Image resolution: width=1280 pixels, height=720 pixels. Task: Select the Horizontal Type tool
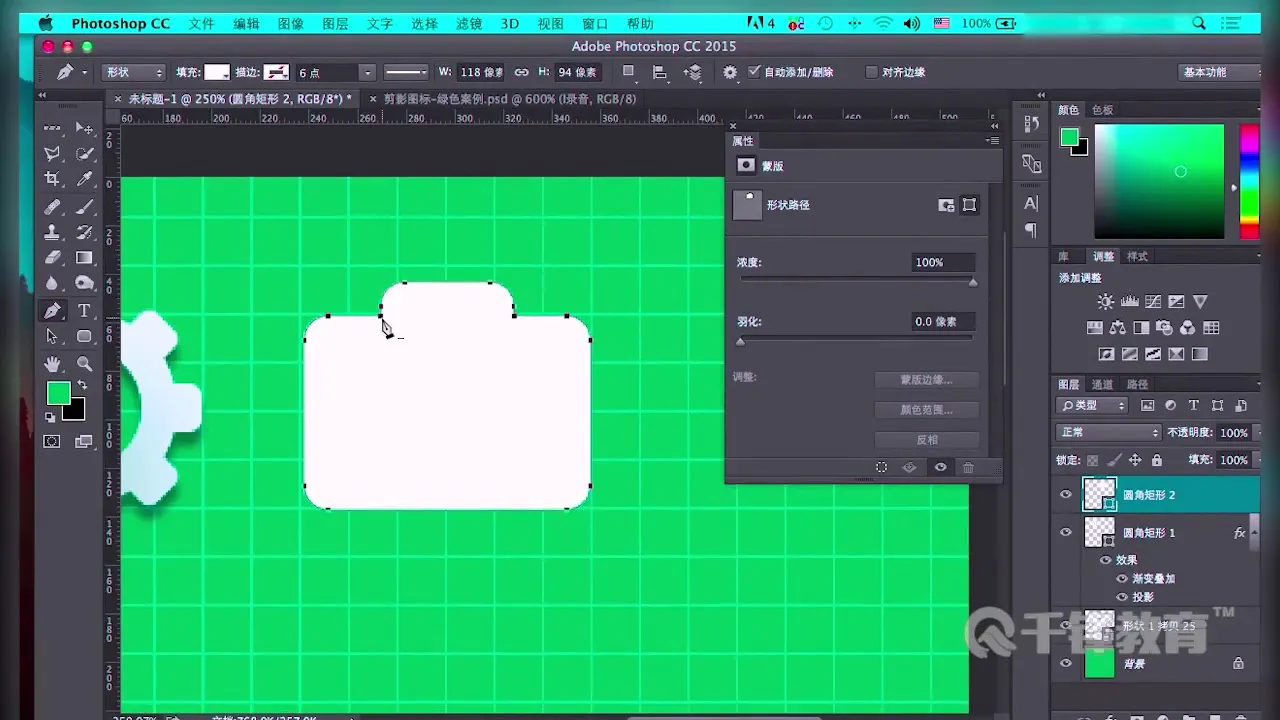point(84,311)
